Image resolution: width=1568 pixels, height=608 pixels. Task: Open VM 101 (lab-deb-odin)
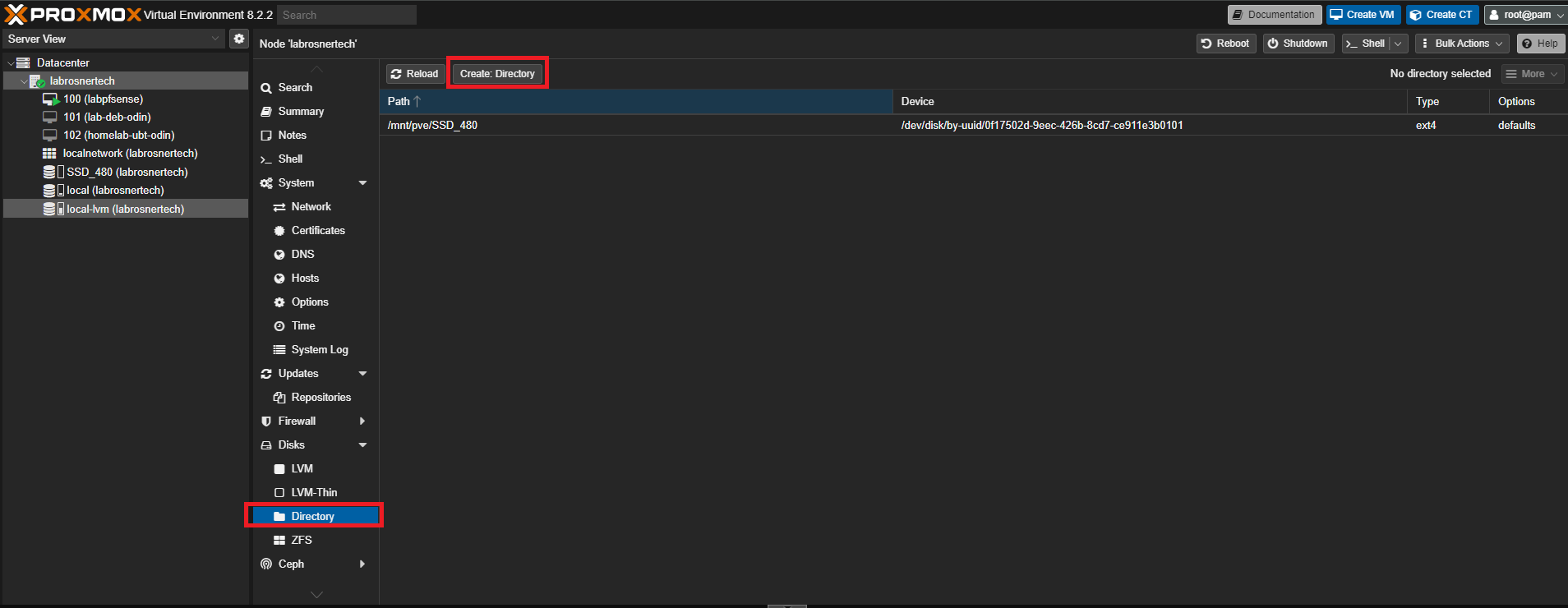[107, 117]
